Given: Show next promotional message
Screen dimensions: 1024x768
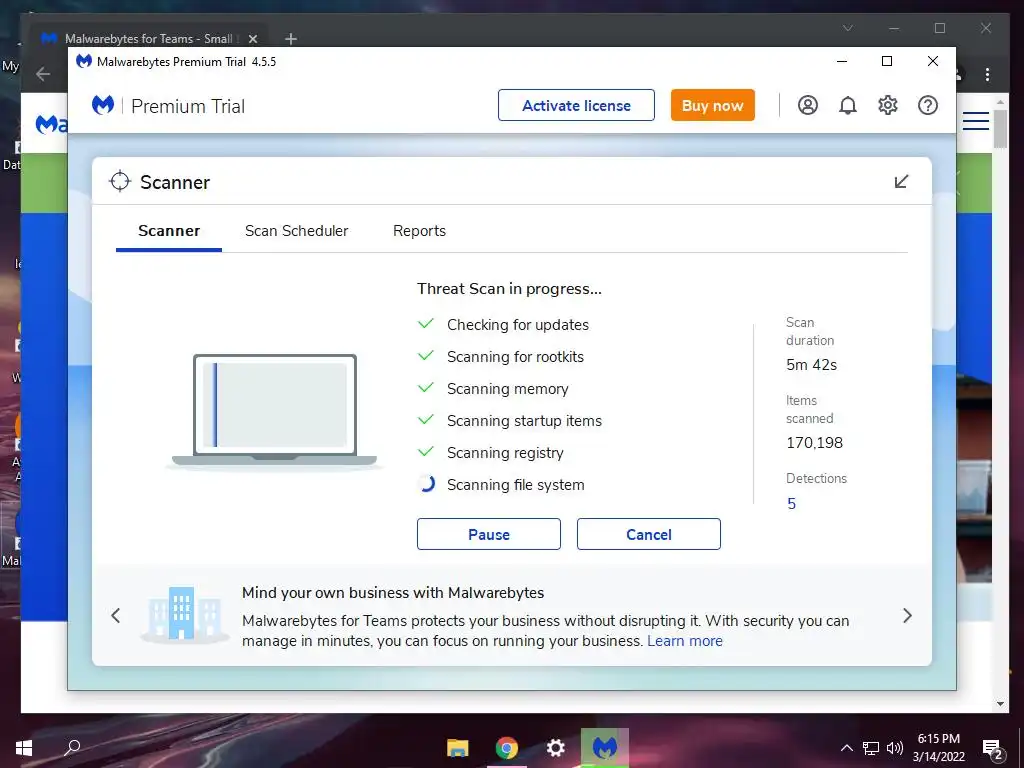Looking at the screenshot, I should click(x=907, y=615).
